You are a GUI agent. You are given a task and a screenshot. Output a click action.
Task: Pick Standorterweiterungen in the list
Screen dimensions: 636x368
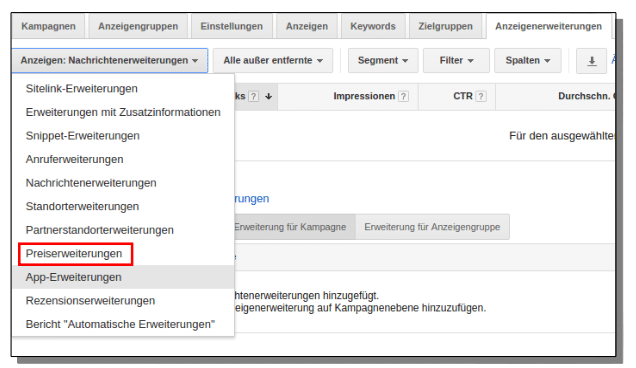[x=123, y=206]
